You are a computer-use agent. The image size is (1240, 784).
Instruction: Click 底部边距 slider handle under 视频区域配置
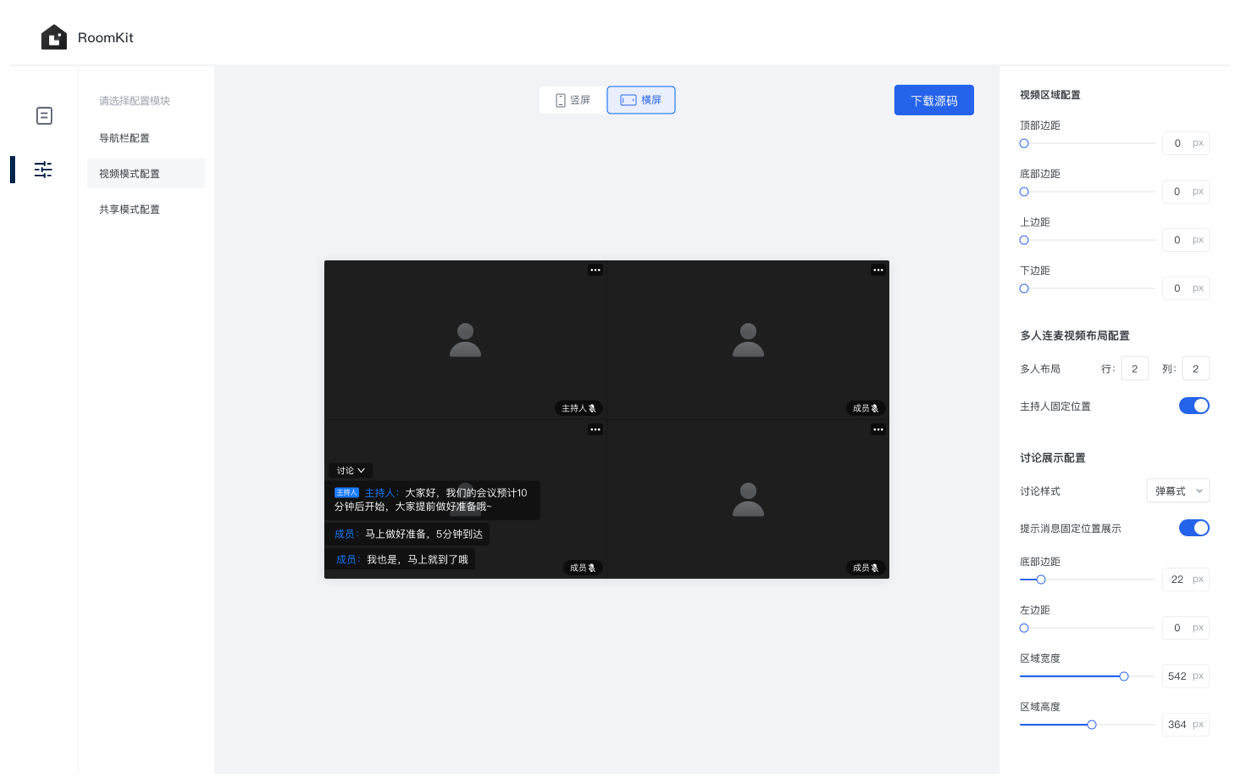point(1024,192)
